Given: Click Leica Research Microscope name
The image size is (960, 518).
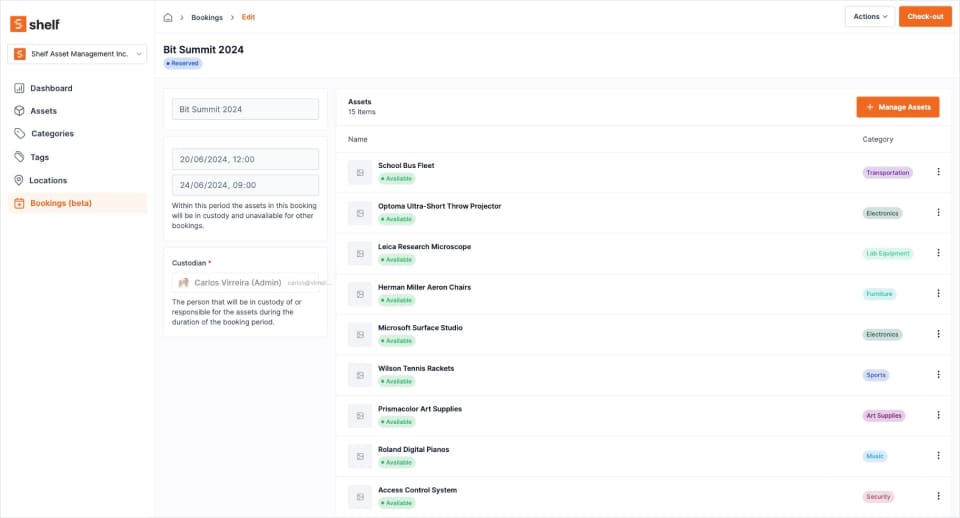Looking at the screenshot, I should (x=424, y=246).
